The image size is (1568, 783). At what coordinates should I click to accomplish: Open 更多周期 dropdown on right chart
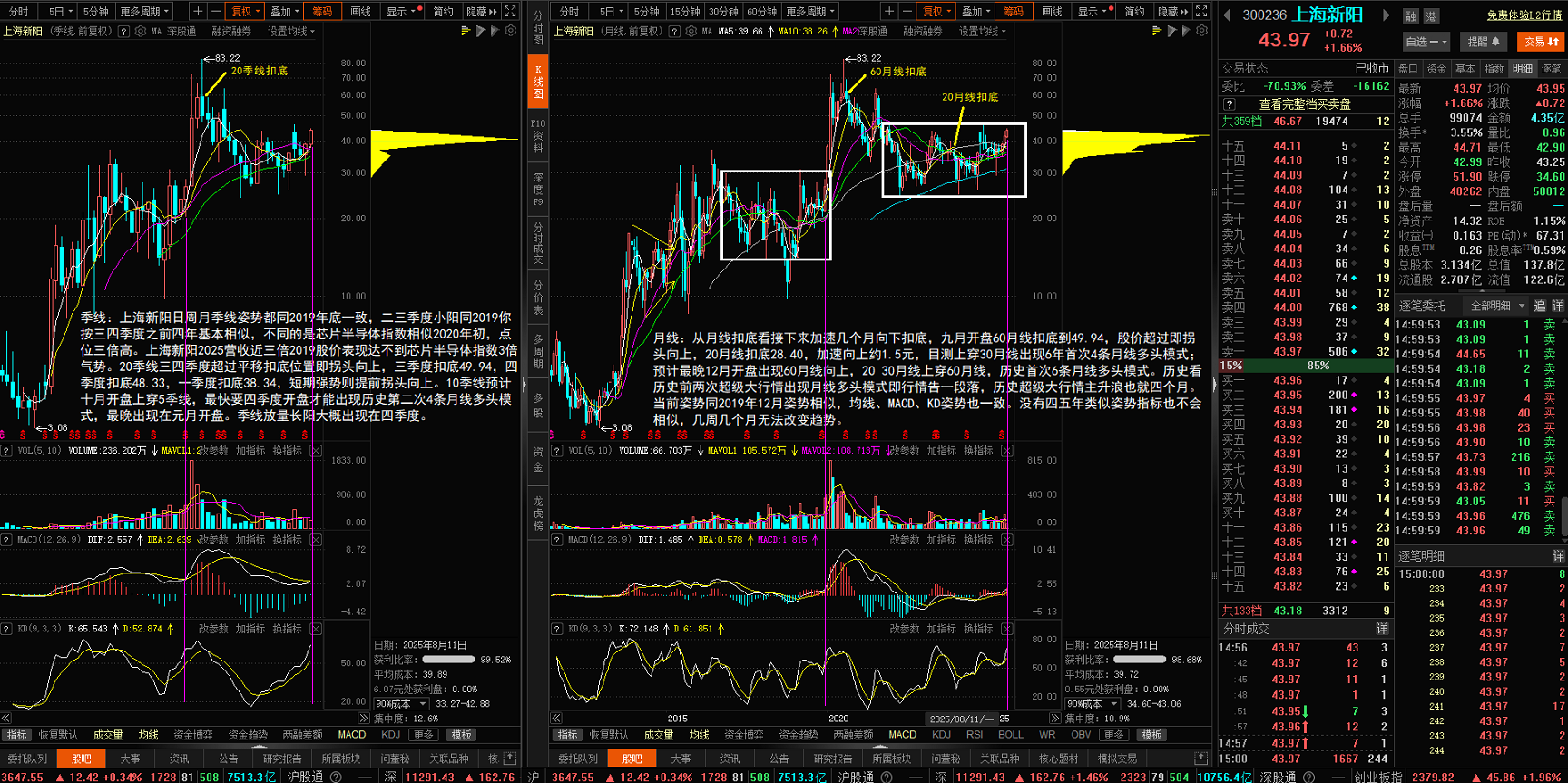click(x=809, y=12)
